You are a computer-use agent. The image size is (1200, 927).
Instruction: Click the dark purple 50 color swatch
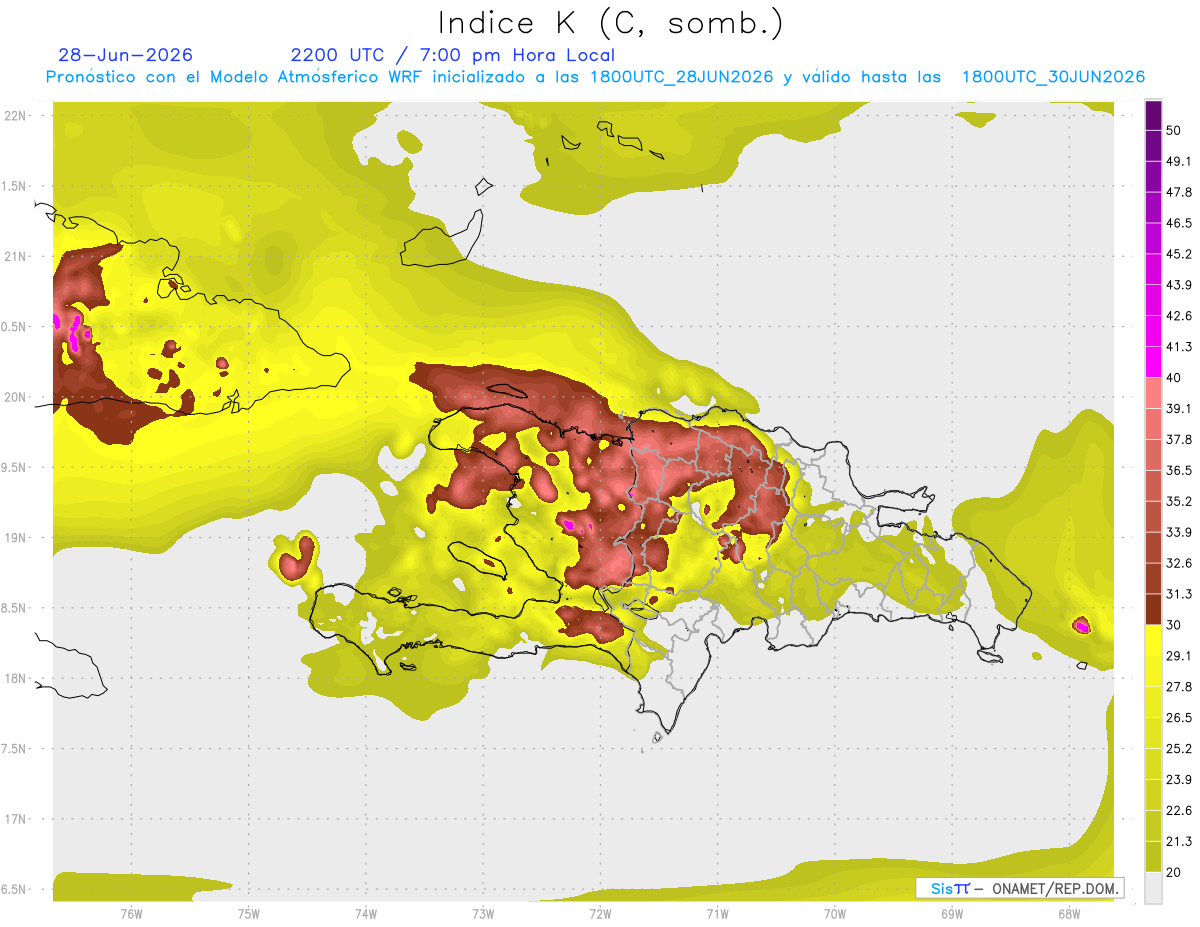1153,116
